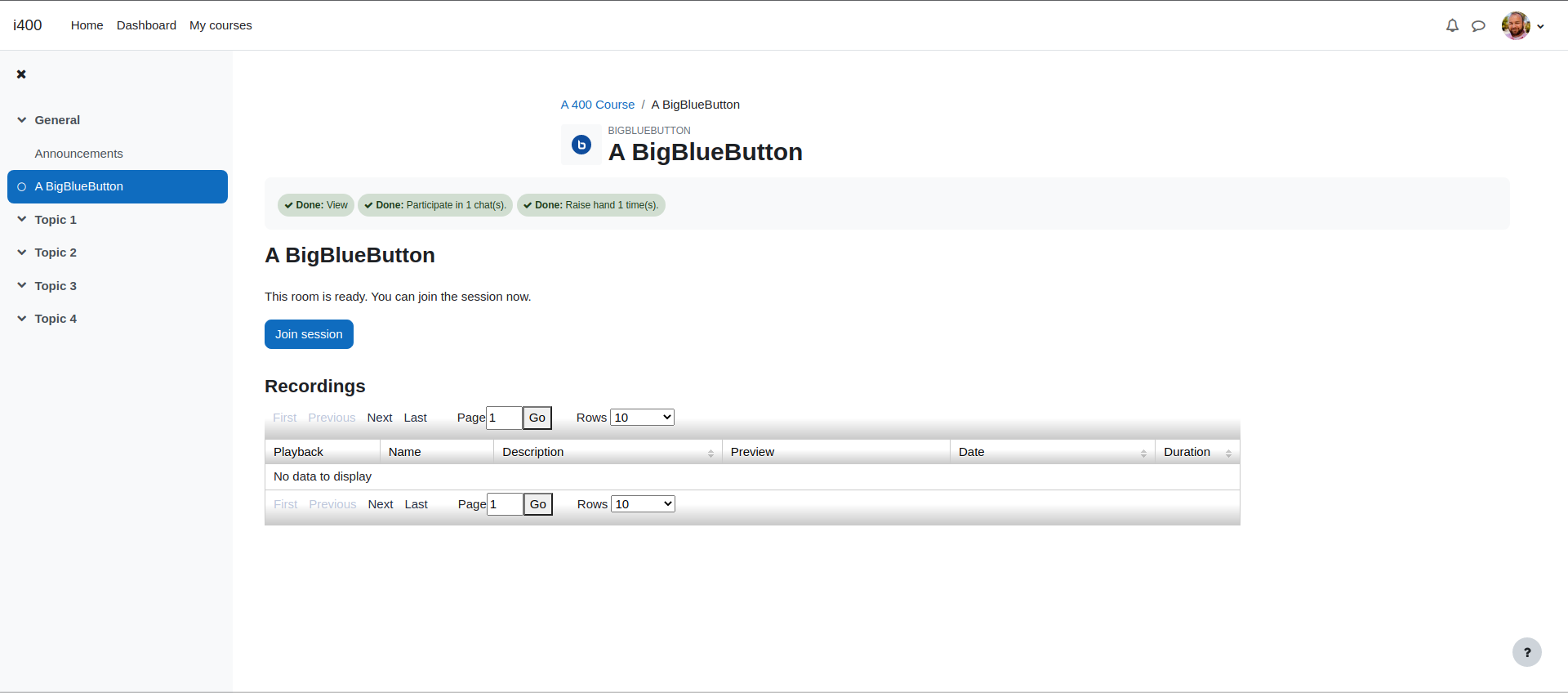This screenshot has width=1568, height=693.
Task: Focus the top Page number field
Action: pyautogui.click(x=504, y=418)
